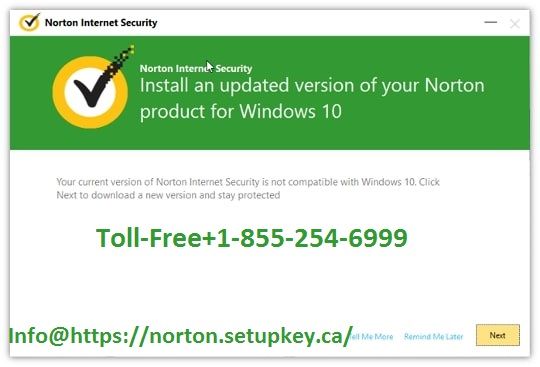The image size is (540, 367).
Task: Click the norton.setupkey.ca web address text
Action: [x=250, y=335]
